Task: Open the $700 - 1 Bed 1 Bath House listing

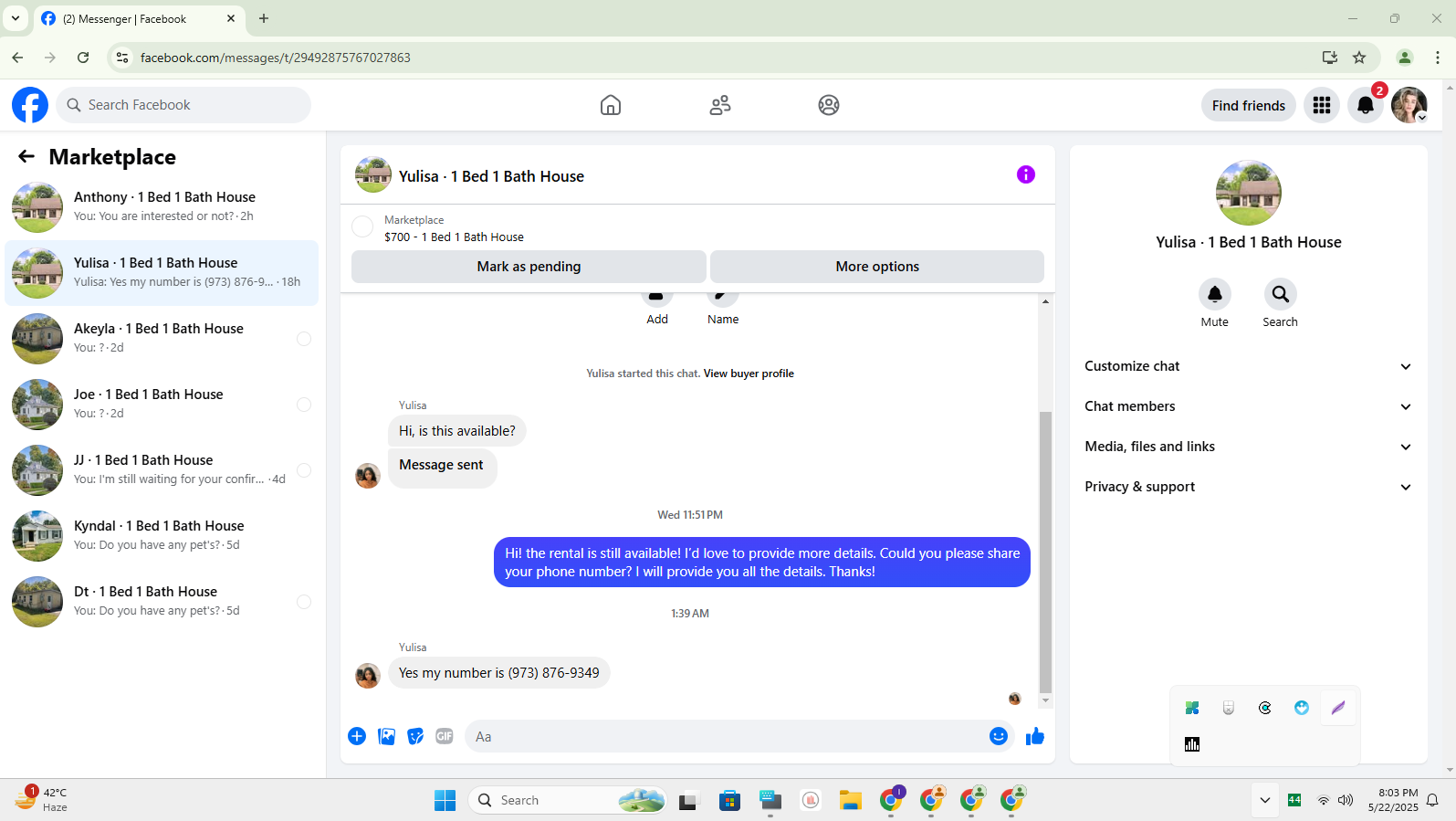Action: coord(454,237)
